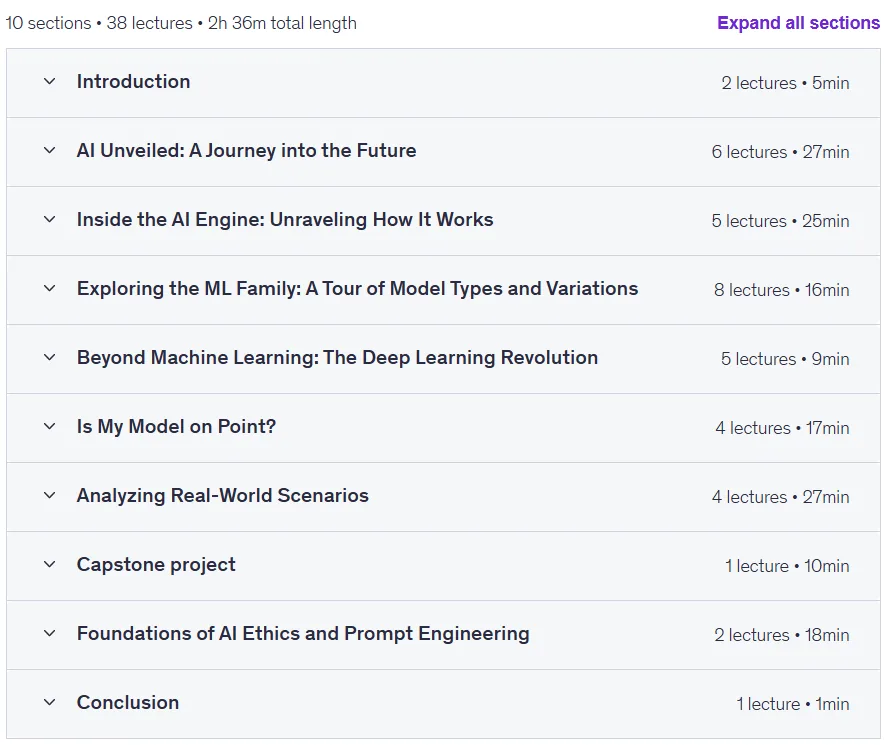Open Foundations of AI Ethics and Prompt Engineering

coord(303,634)
